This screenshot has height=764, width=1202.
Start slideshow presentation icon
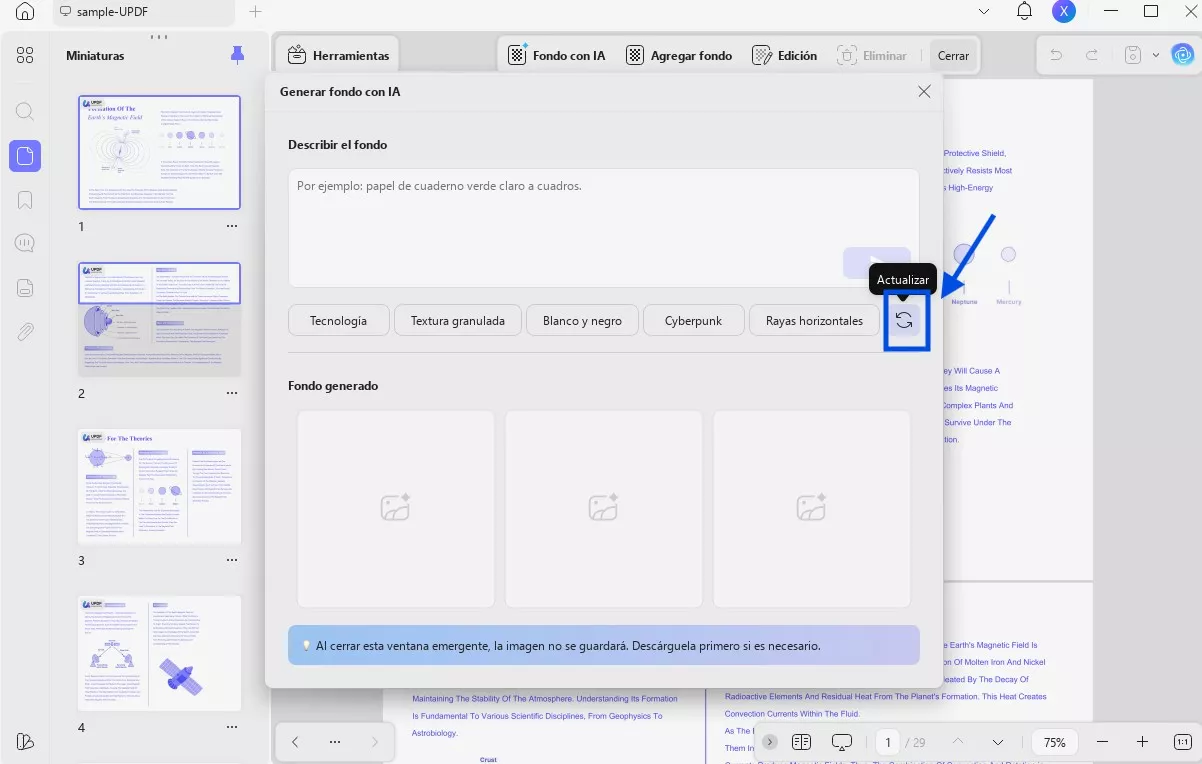coord(841,742)
